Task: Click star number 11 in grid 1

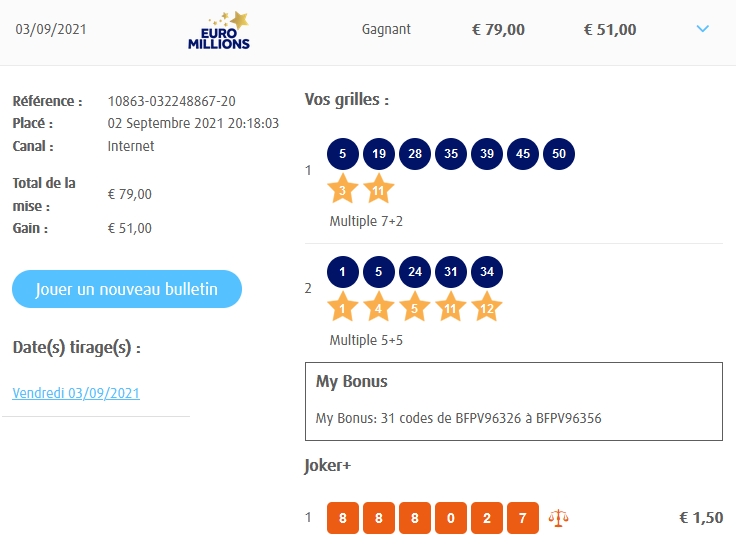Action: click(x=379, y=188)
